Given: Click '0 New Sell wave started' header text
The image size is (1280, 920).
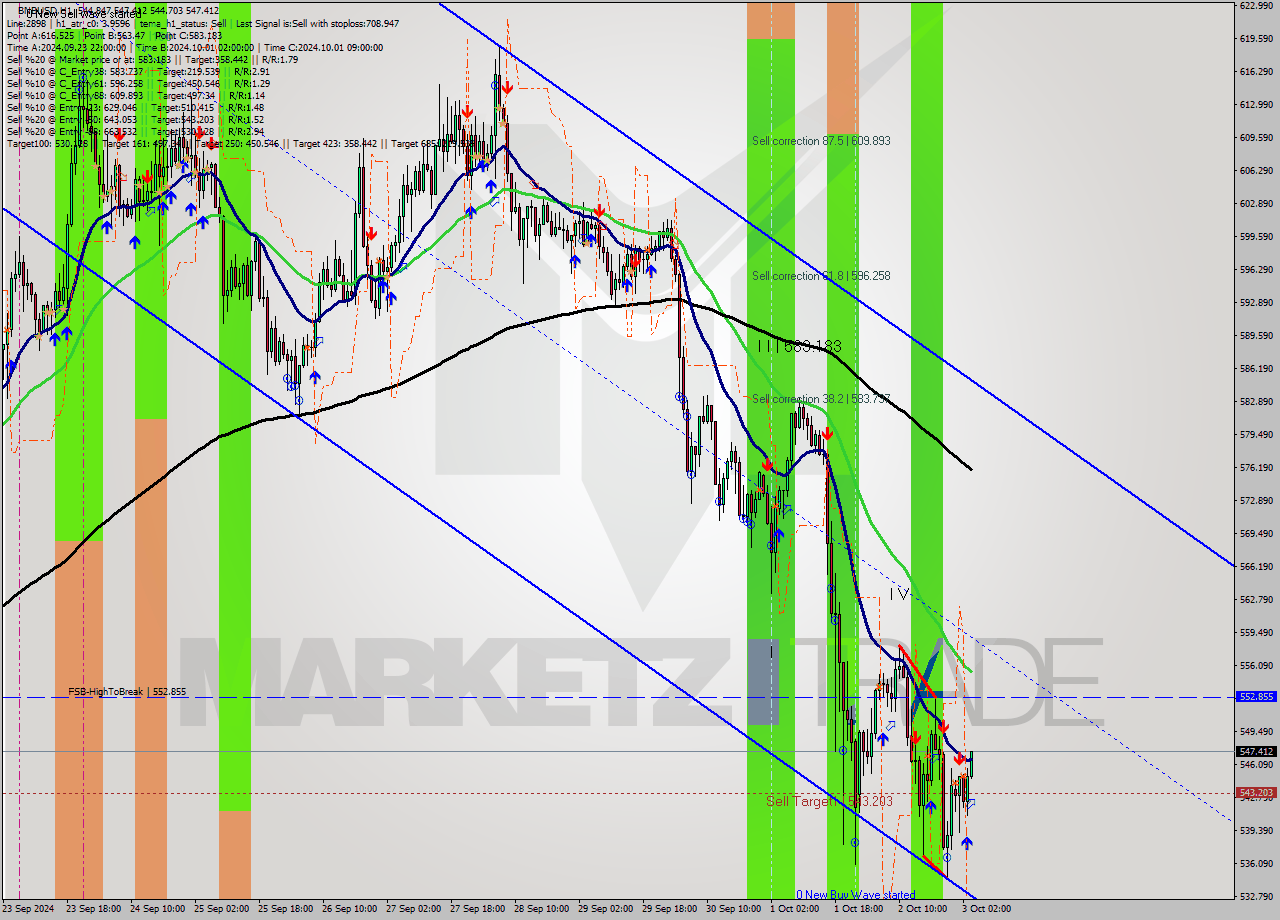Looking at the screenshot, I should pyautogui.click(x=84, y=14).
